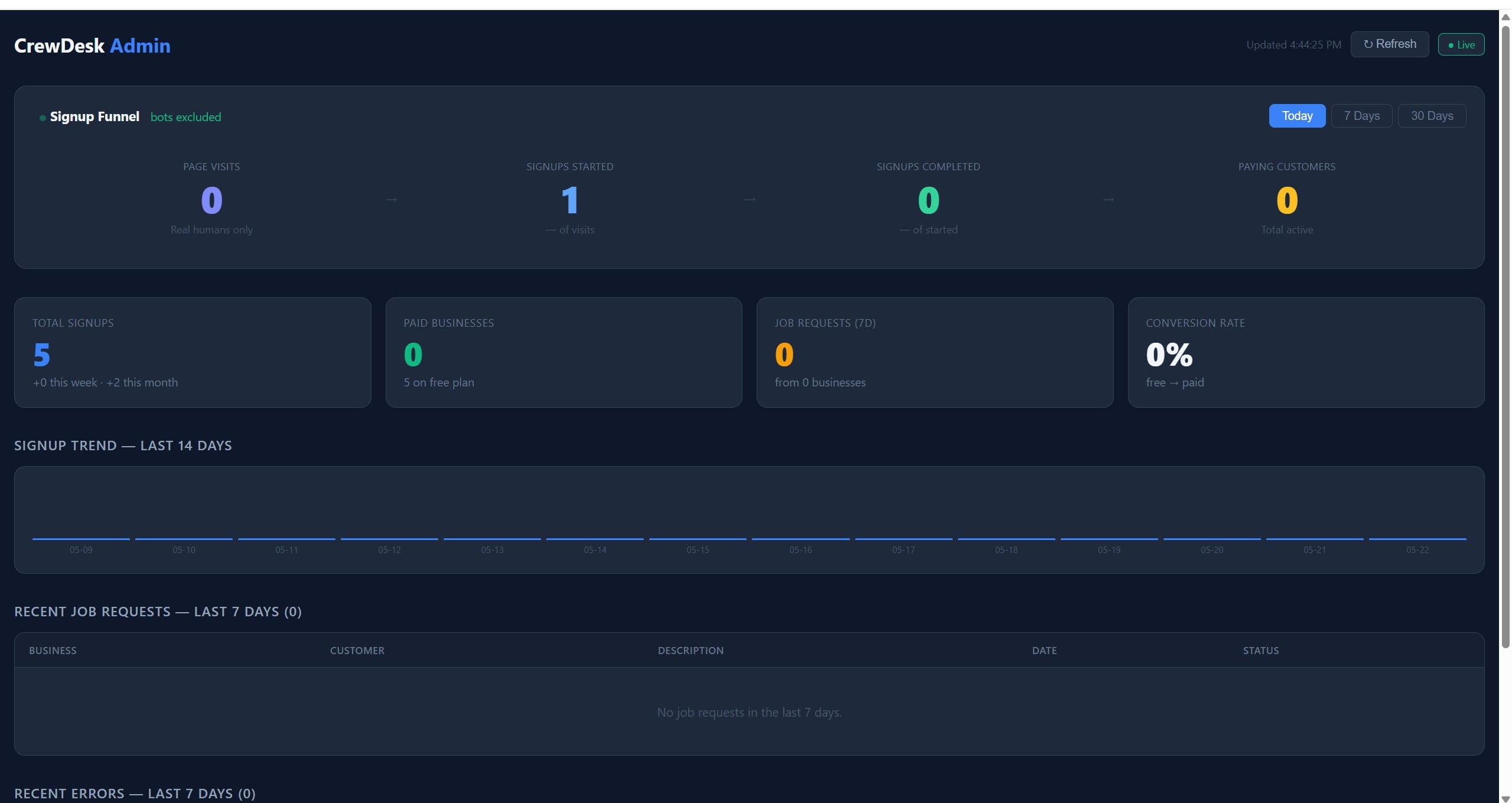Open the Total Signups card

click(193, 352)
